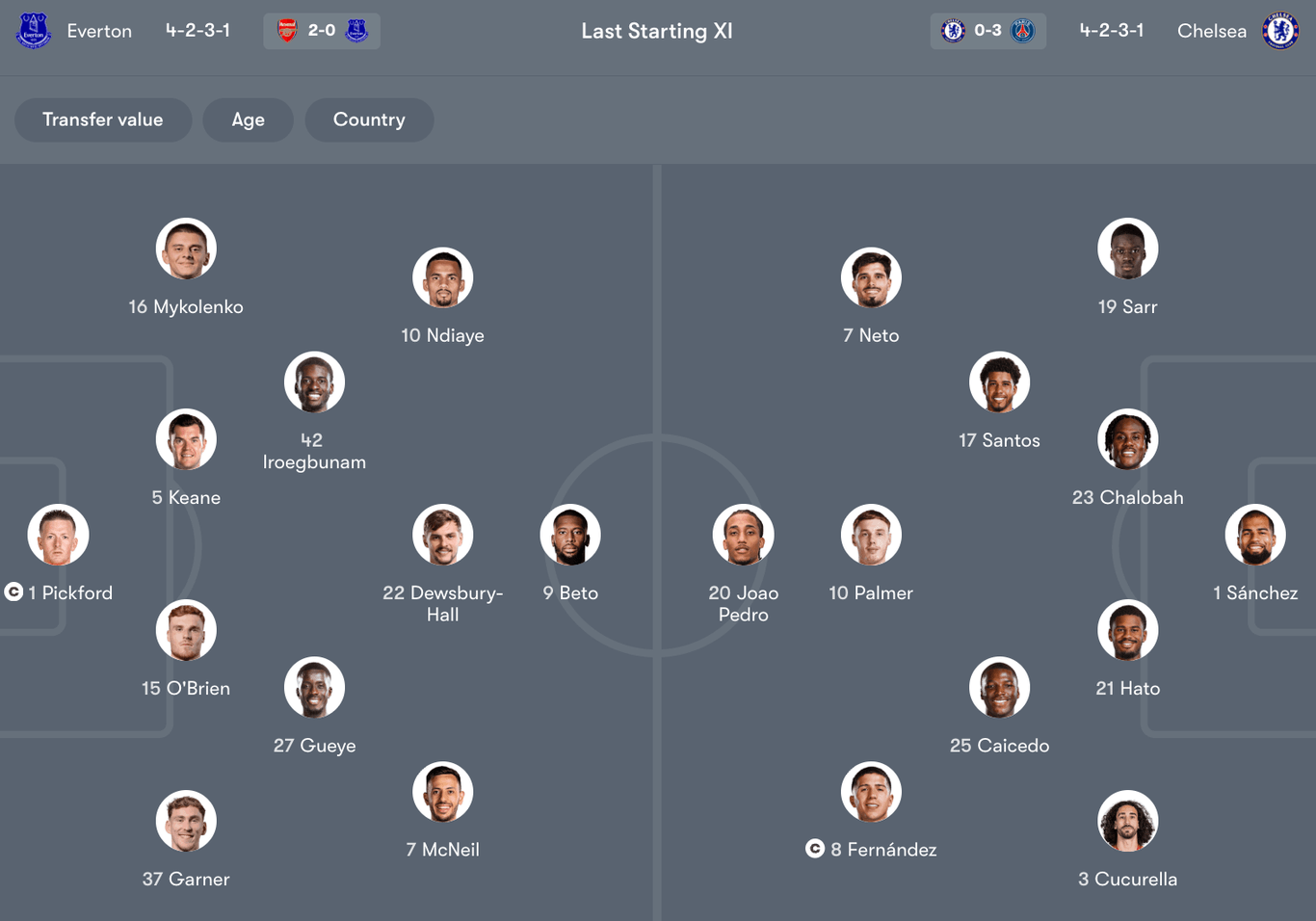This screenshot has height=921, width=1316.
Task: Click Chelsea's 4-2-3-1 formation label
Action: tap(1111, 30)
